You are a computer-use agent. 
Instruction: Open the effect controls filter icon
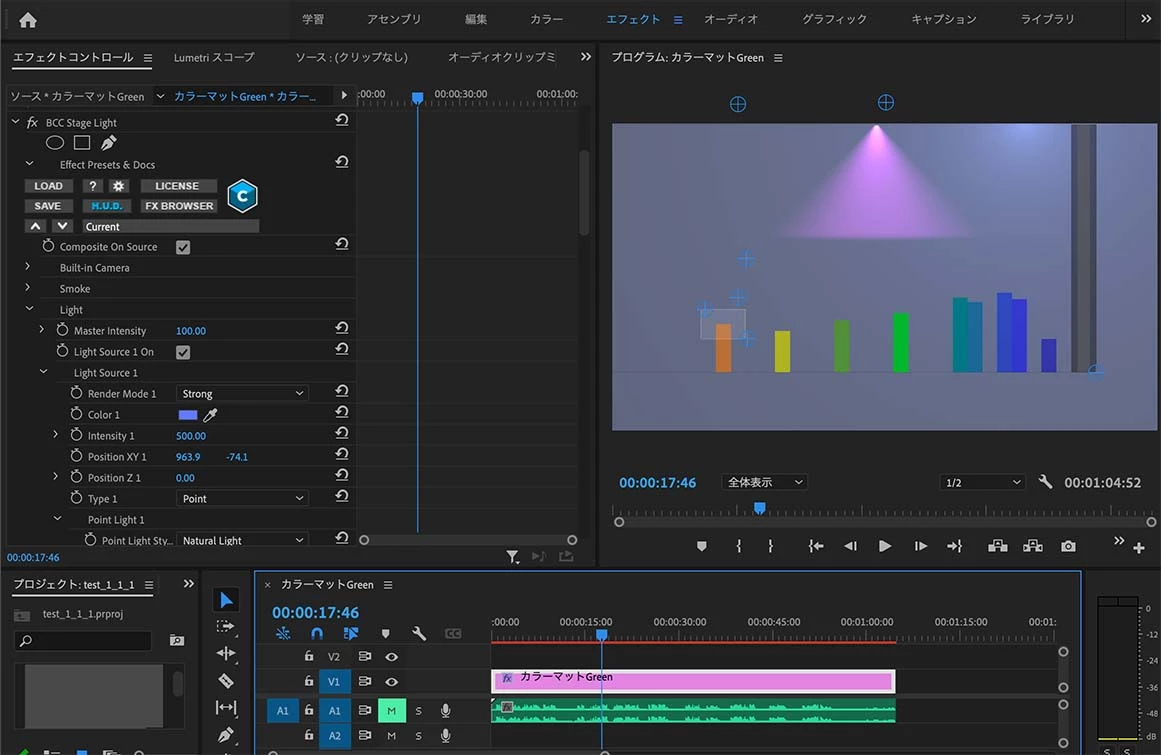point(512,557)
